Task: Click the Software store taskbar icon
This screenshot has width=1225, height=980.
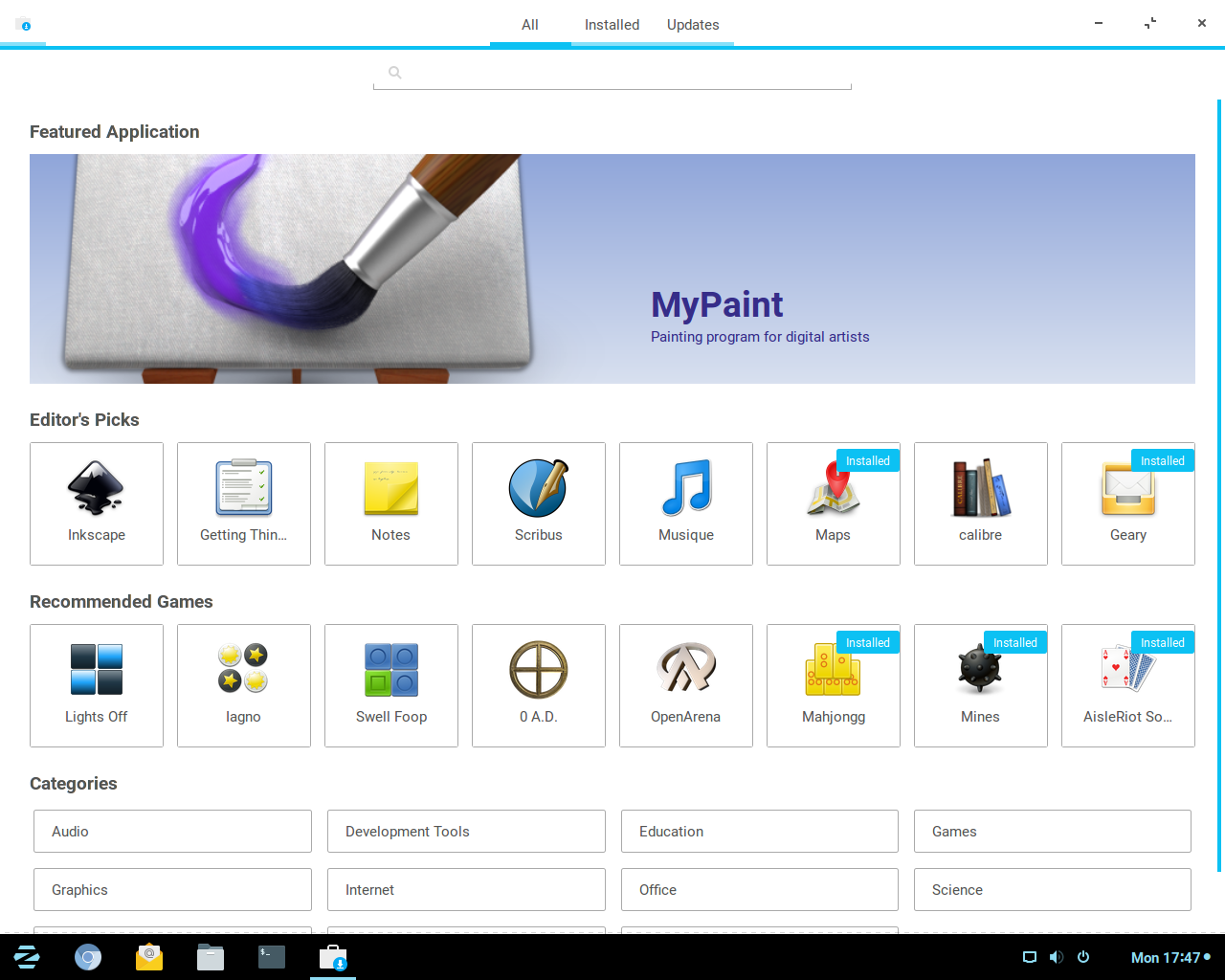Action: click(333, 957)
